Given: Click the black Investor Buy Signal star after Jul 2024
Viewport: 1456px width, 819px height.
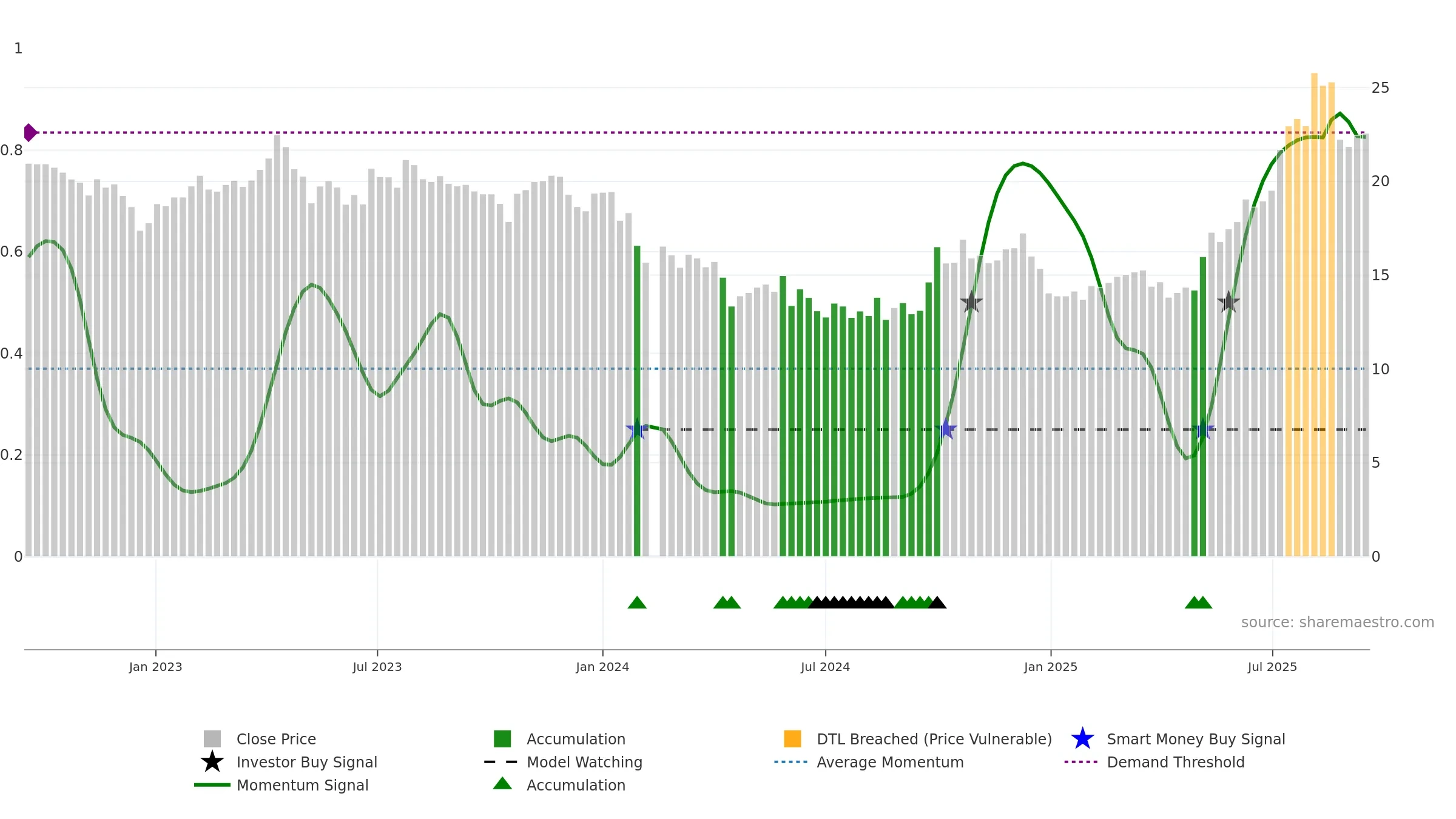Looking at the screenshot, I should pos(971,302).
